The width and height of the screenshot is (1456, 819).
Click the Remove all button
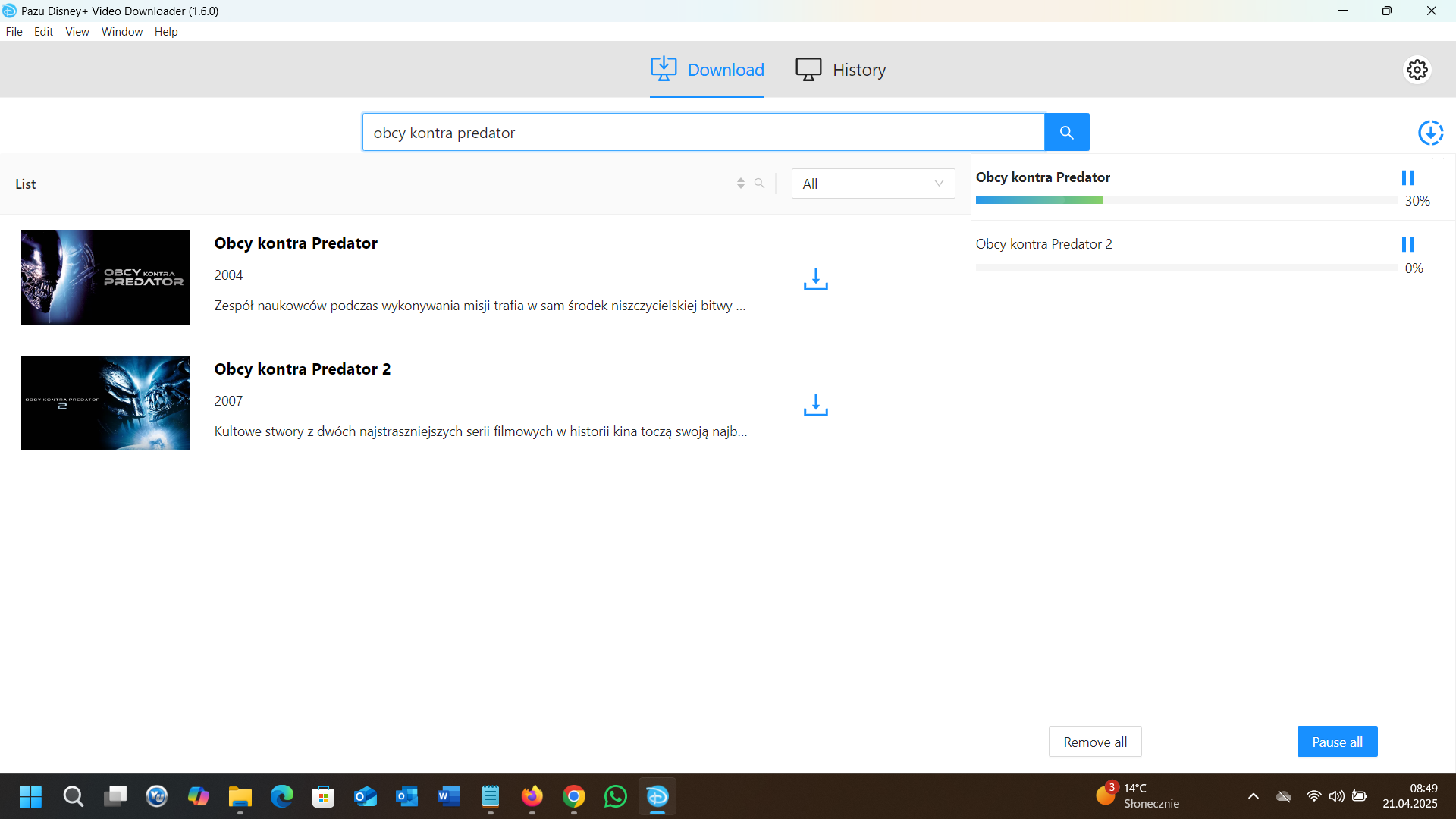point(1095,742)
